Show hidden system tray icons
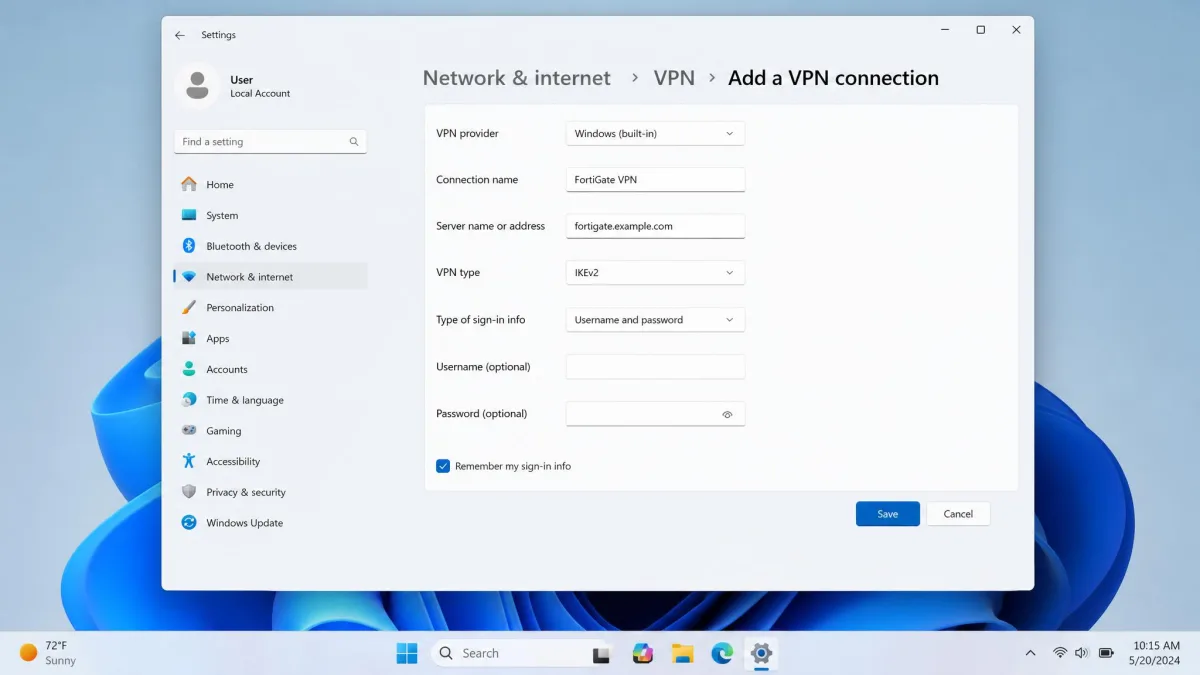 (x=1030, y=653)
